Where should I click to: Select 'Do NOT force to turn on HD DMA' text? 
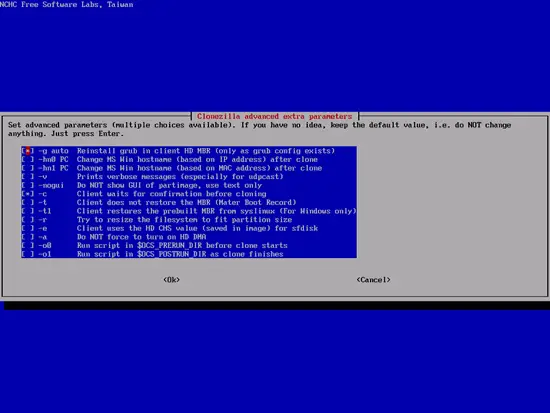click(x=141, y=237)
